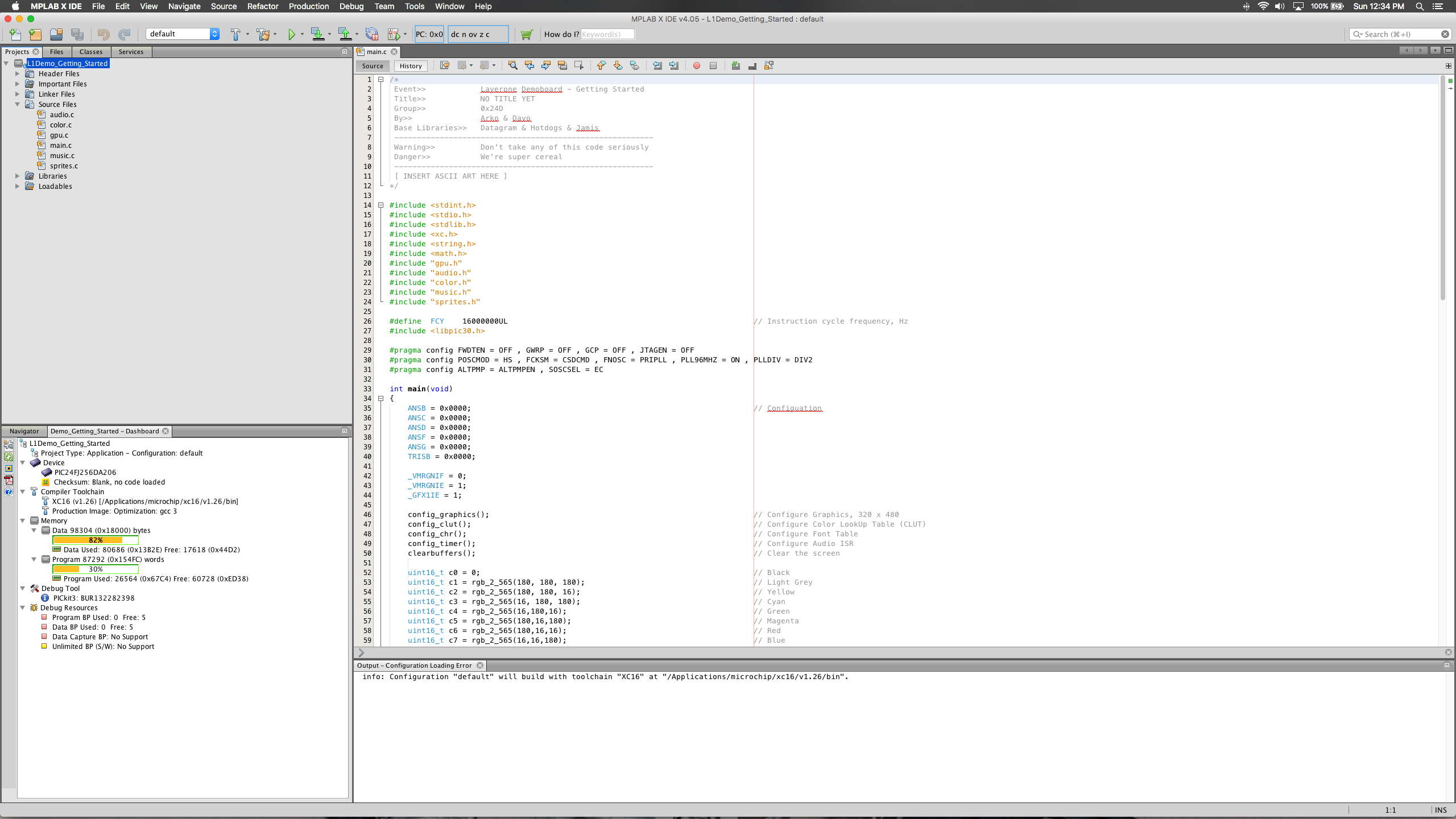The width and height of the screenshot is (1456, 819).
Task: Switch to the Files tab
Action: pyautogui.click(x=56, y=52)
